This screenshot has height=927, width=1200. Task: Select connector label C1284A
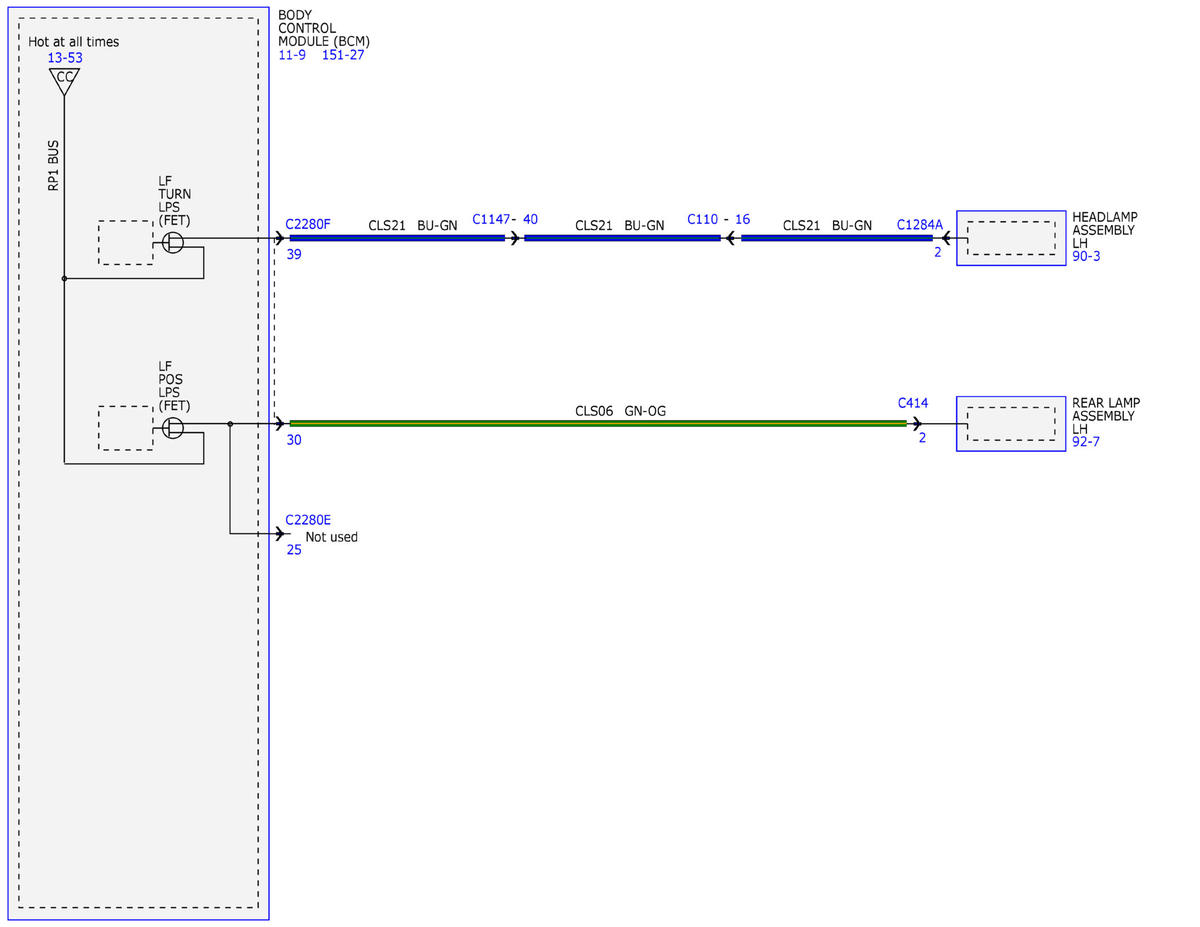920,225
